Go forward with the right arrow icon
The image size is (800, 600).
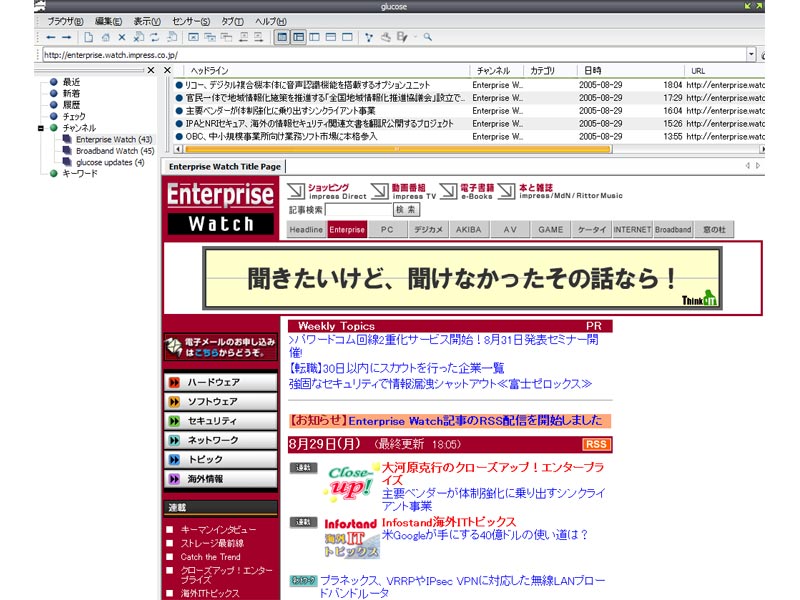66,37
